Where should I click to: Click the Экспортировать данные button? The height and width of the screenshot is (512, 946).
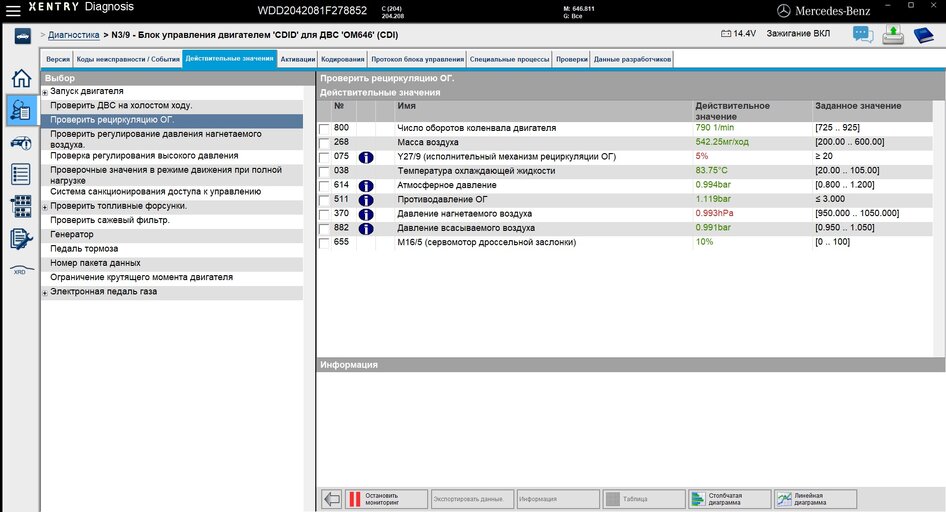(472, 499)
